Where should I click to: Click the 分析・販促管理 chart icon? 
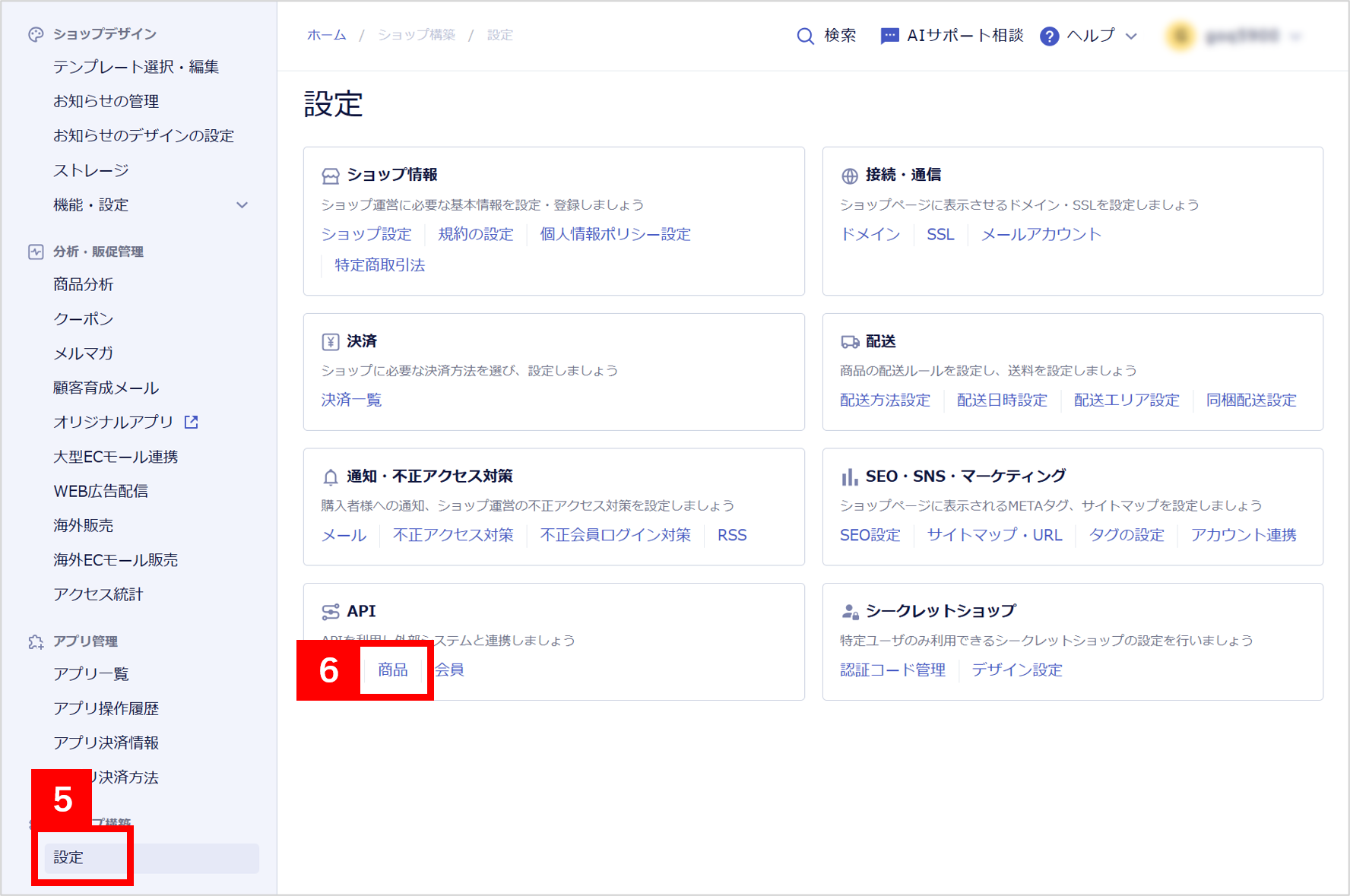tap(36, 252)
